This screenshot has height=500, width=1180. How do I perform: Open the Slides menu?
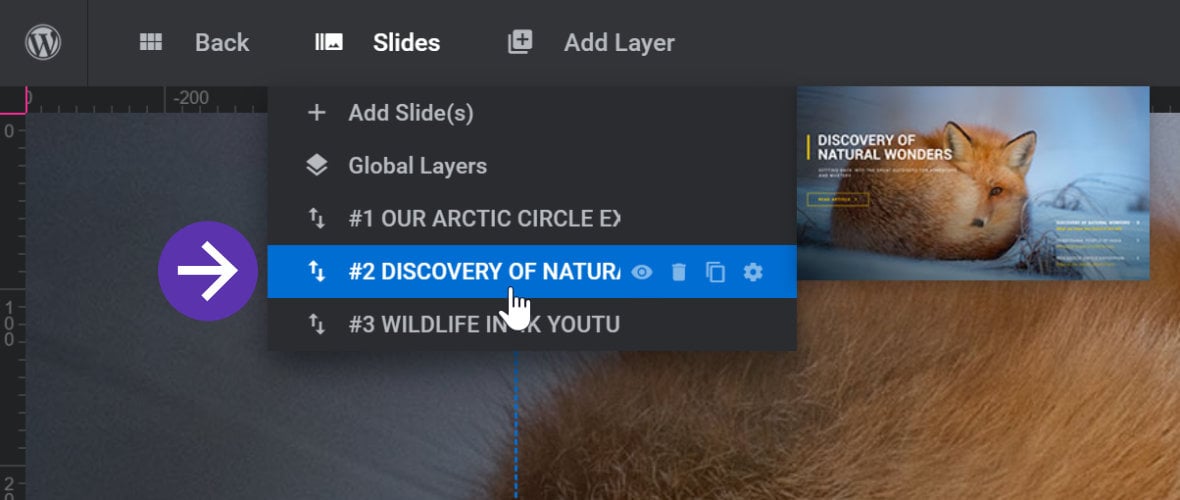coord(406,43)
